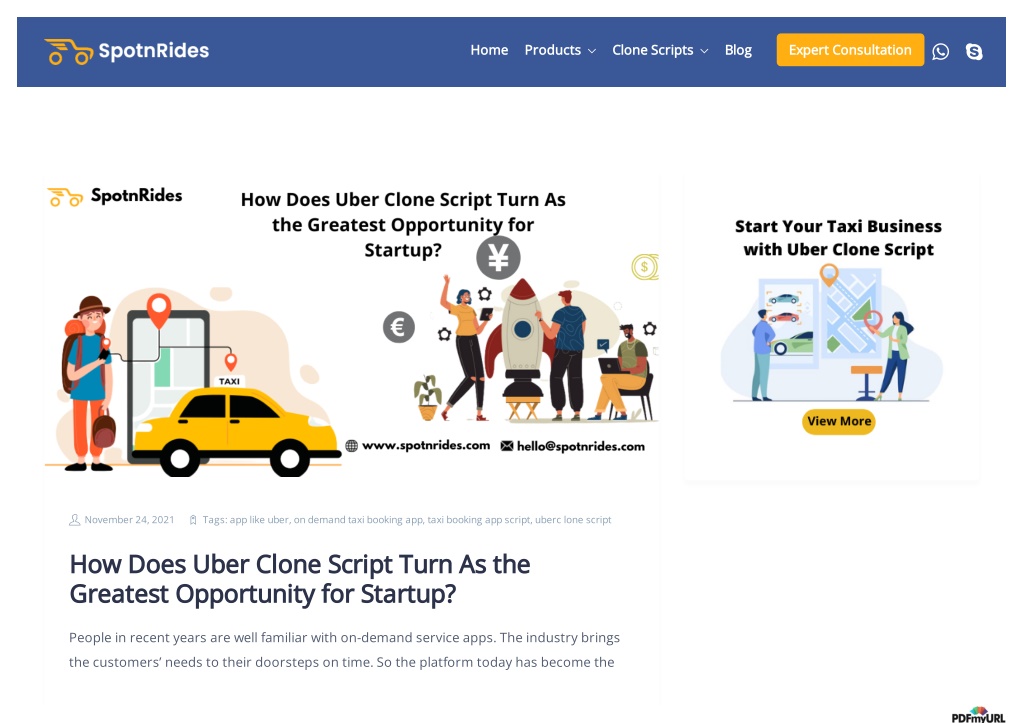
Task: Open Clone Scripts menu
Action: [x=652, y=50]
